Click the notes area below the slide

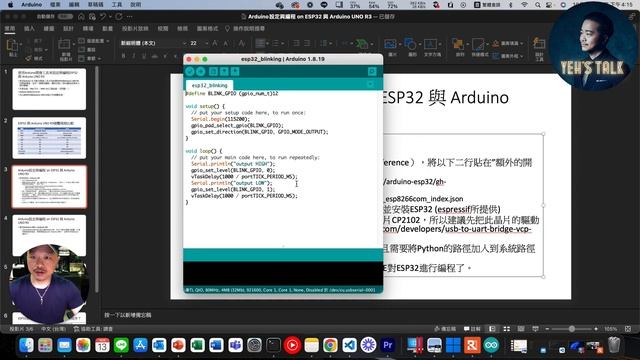click(128, 315)
